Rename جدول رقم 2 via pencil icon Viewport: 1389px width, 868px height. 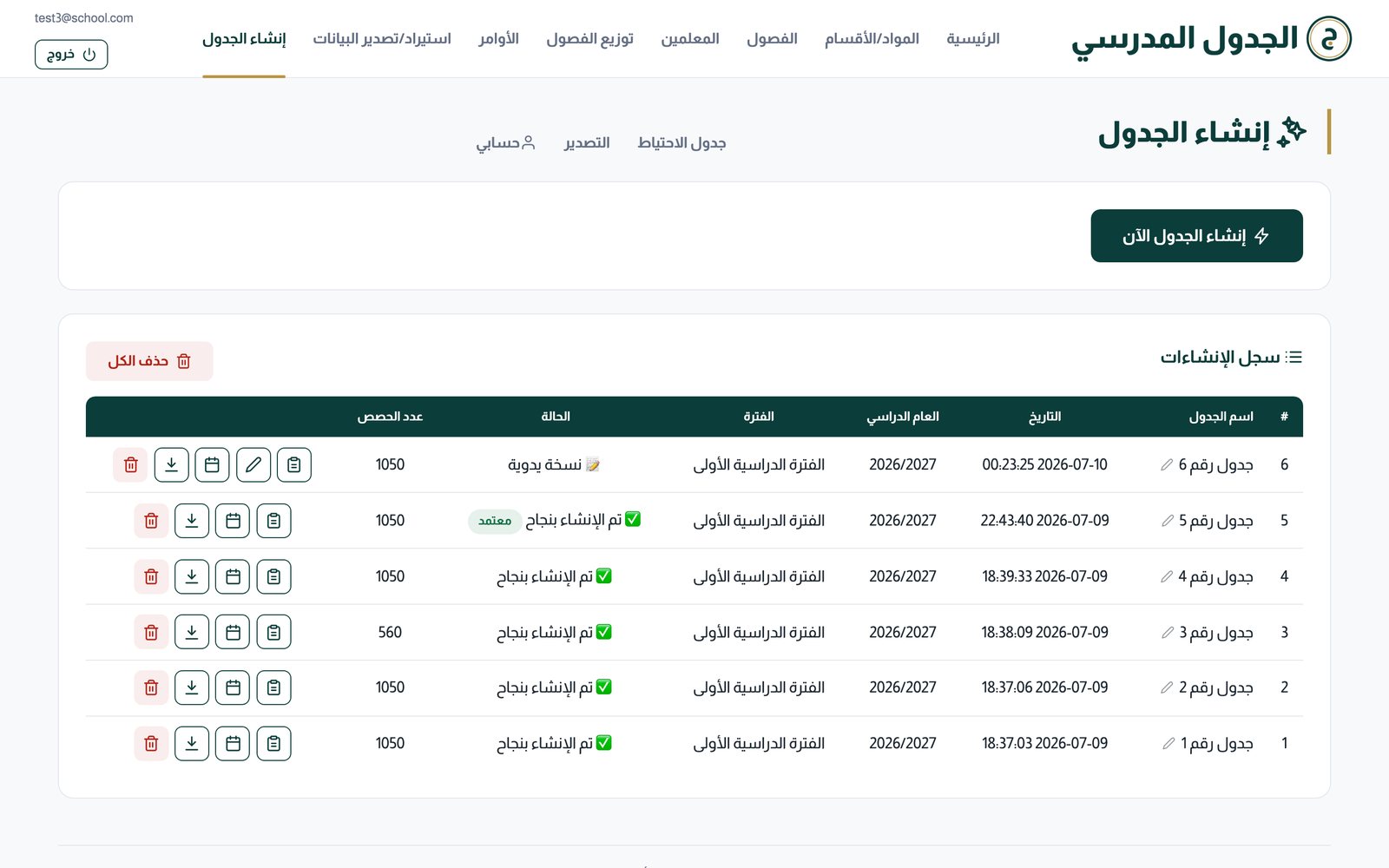click(1167, 687)
